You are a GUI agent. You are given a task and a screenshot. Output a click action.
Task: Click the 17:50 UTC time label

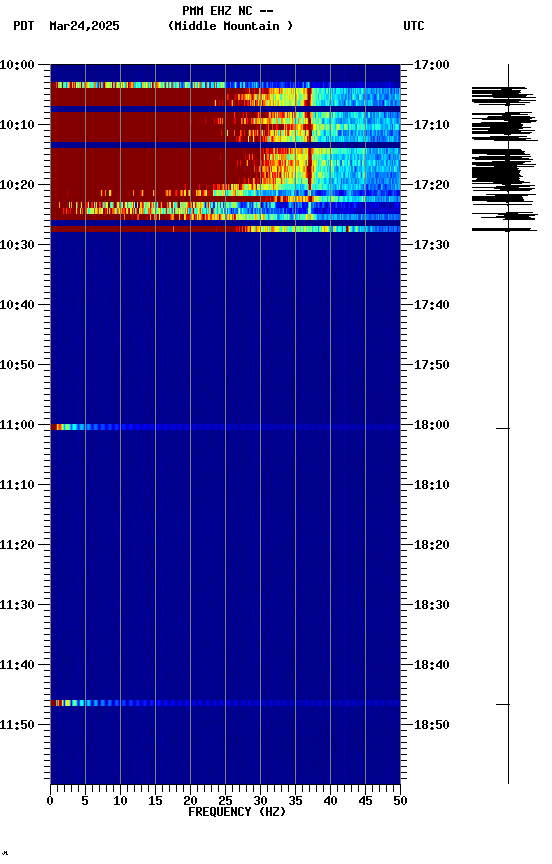click(432, 365)
